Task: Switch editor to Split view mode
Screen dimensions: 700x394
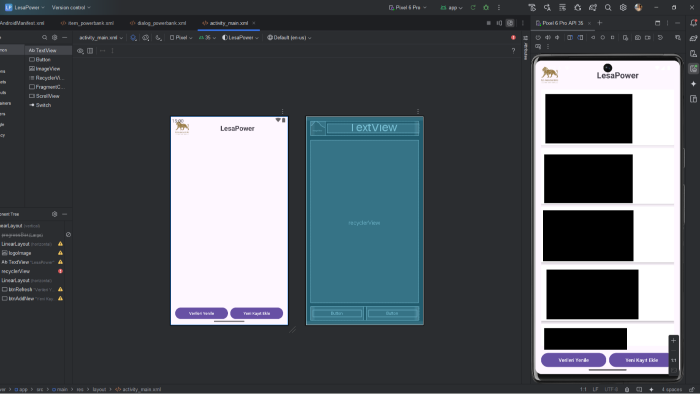Action: tap(499, 23)
